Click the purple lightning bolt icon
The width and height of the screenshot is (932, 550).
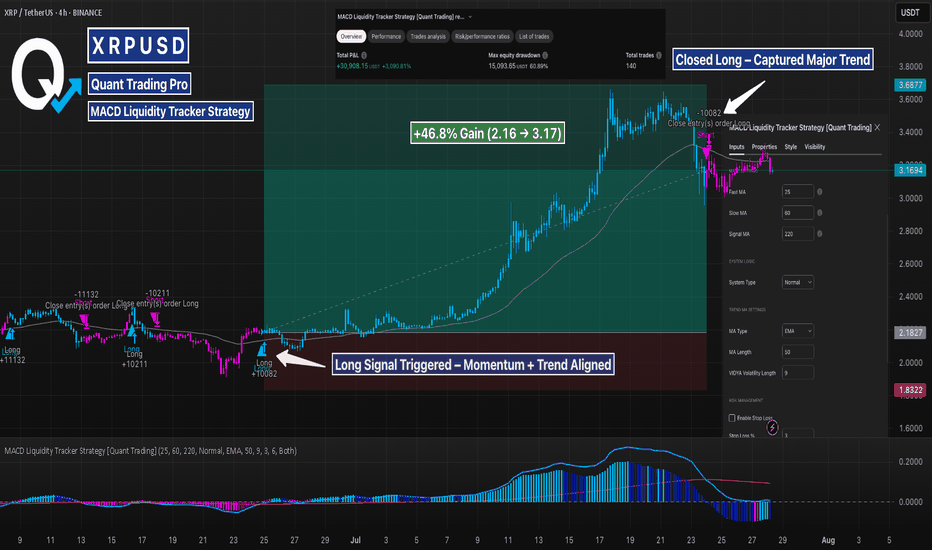772,427
